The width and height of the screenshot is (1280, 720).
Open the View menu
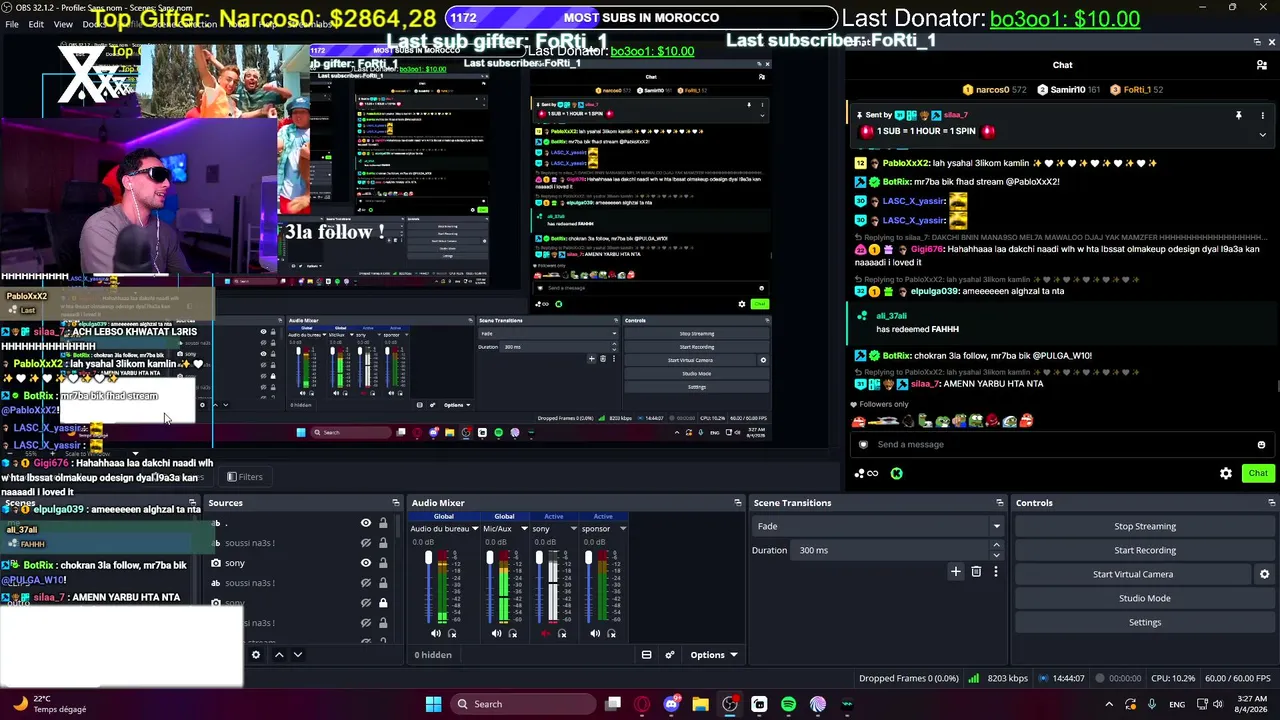[x=63, y=24]
